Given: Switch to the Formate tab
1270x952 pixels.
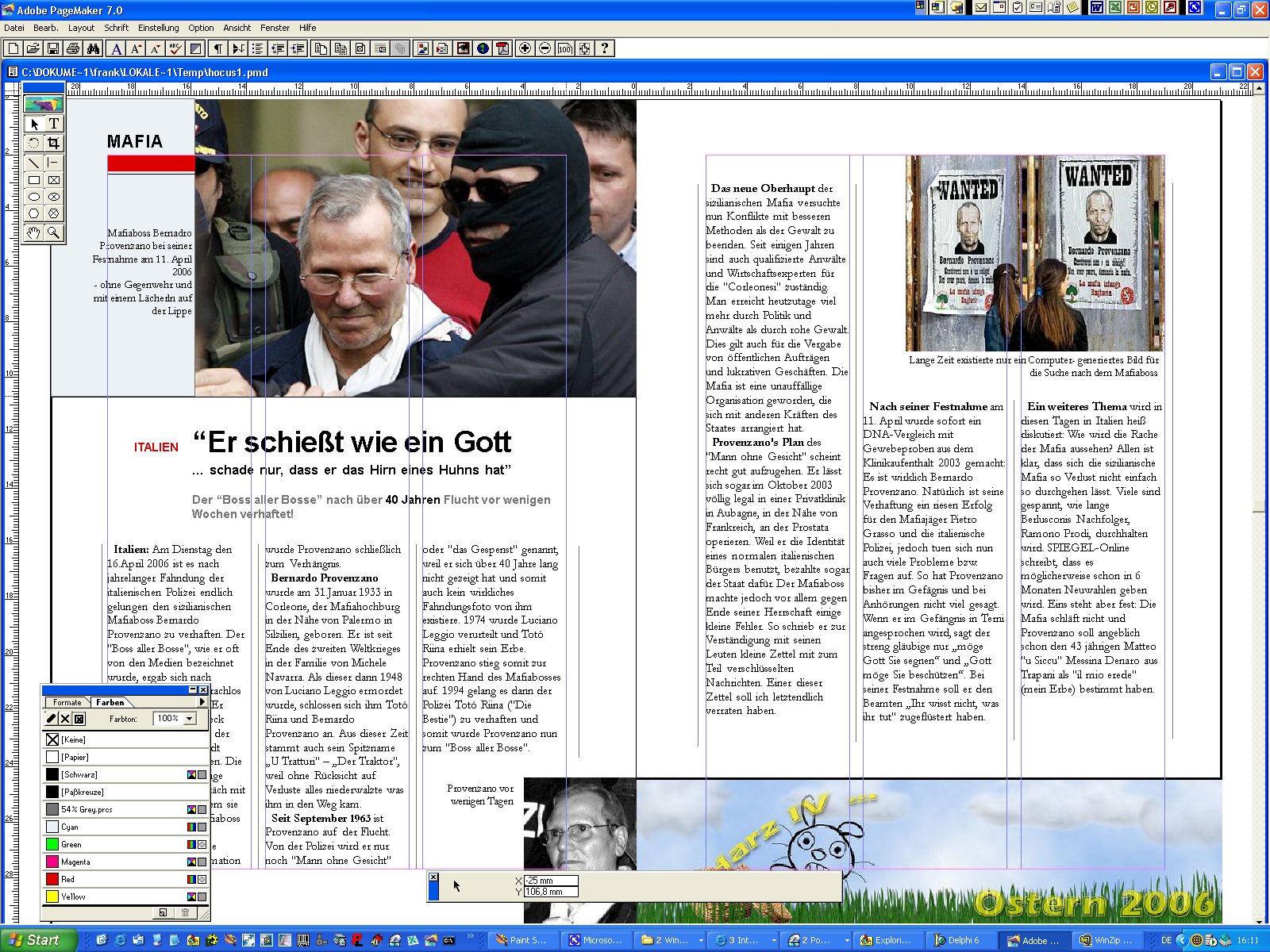Looking at the screenshot, I should pos(67,702).
